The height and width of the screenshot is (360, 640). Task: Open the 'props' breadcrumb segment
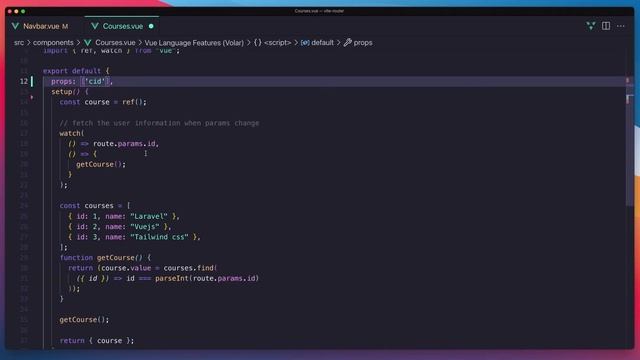(x=363, y=42)
